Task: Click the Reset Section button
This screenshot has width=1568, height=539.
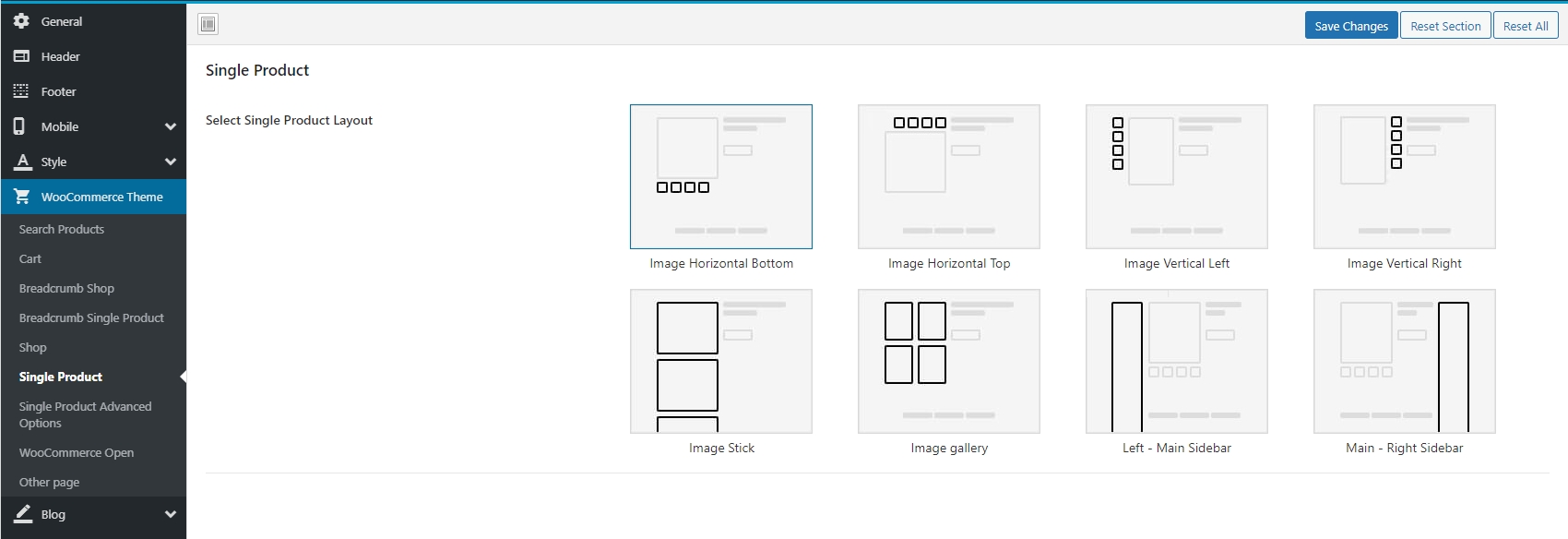Action: click(x=1444, y=26)
